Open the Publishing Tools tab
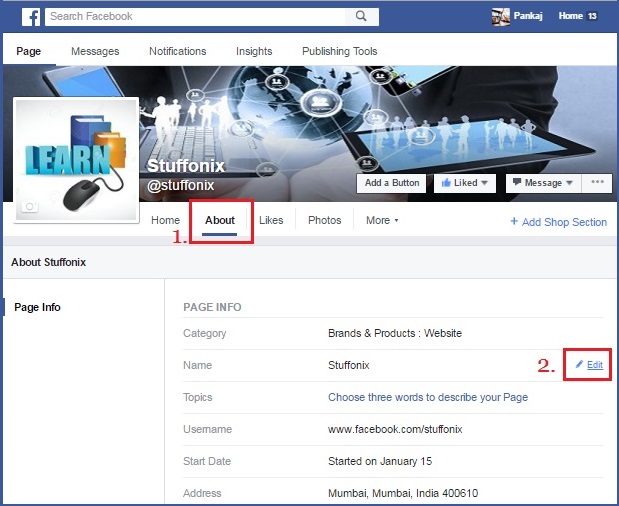This screenshot has height=506, width=619. coord(340,51)
